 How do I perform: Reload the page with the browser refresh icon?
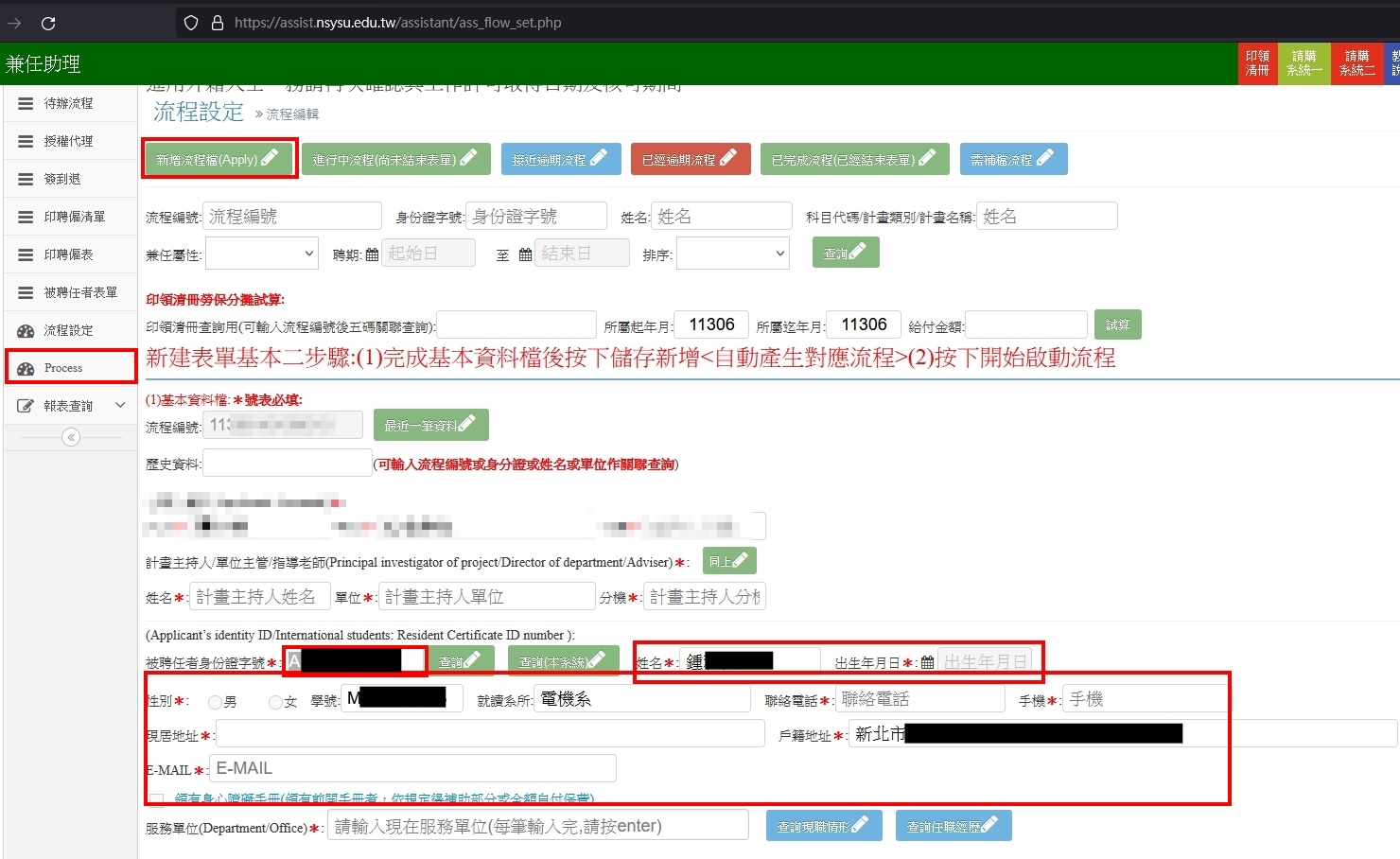(x=48, y=23)
